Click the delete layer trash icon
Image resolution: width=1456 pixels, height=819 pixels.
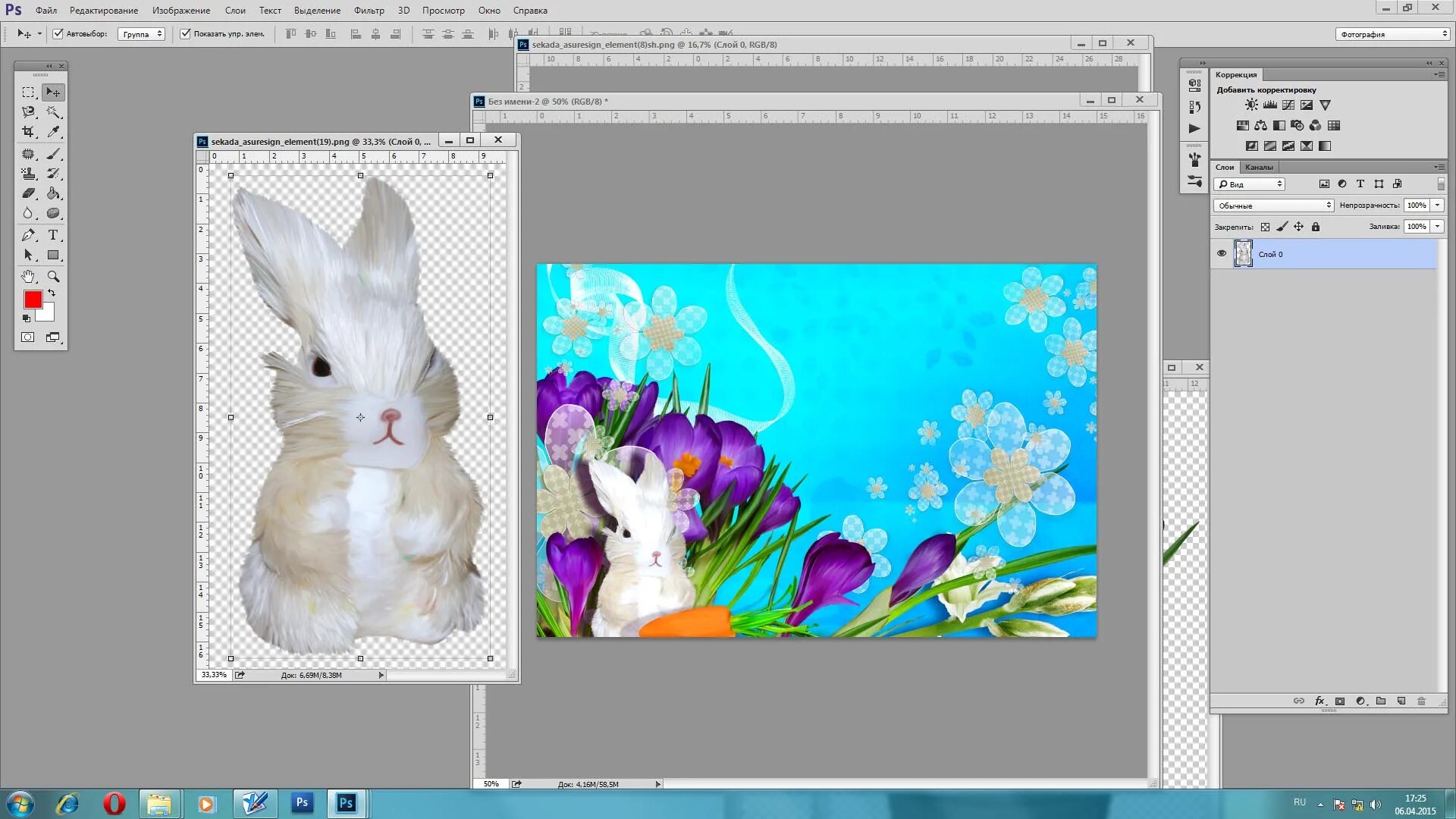click(x=1421, y=701)
